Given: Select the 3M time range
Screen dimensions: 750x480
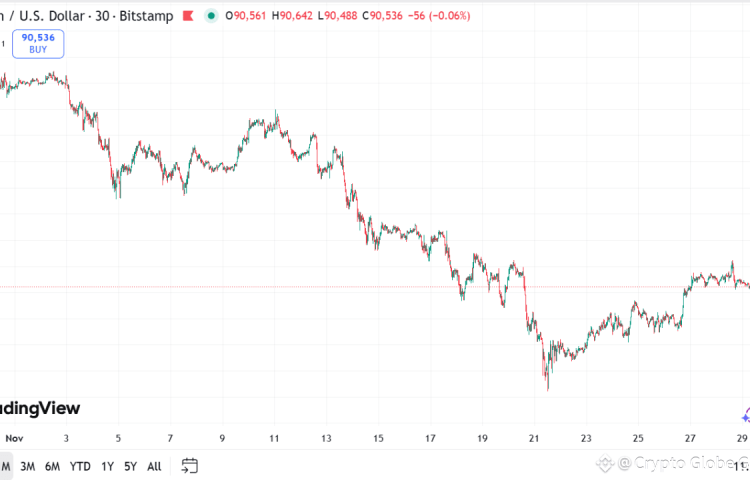Looking at the screenshot, I should 28,466.
